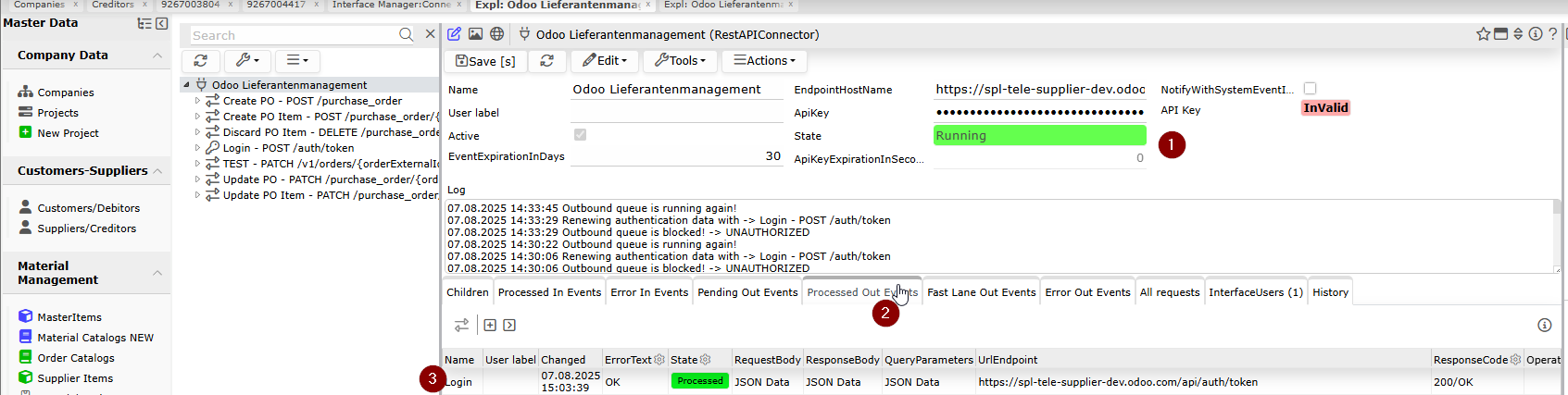Switch to InterfaceUsers (1) tab

pyautogui.click(x=1256, y=292)
